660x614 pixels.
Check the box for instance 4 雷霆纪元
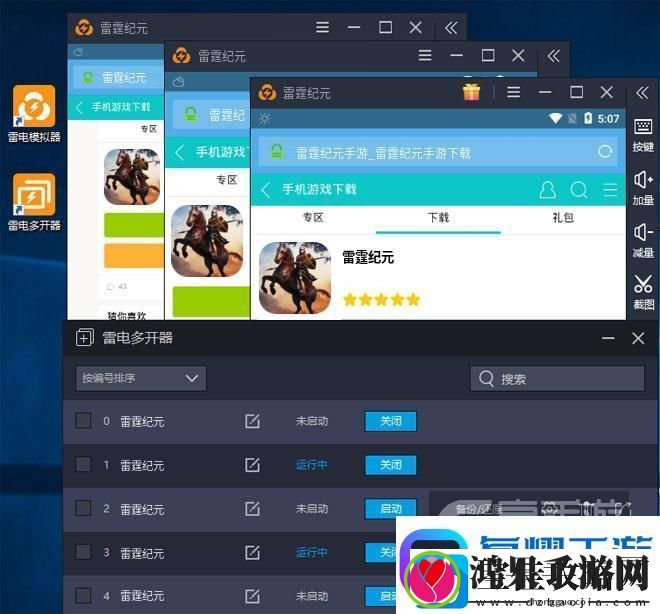pyautogui.click(x=83, y=595)
